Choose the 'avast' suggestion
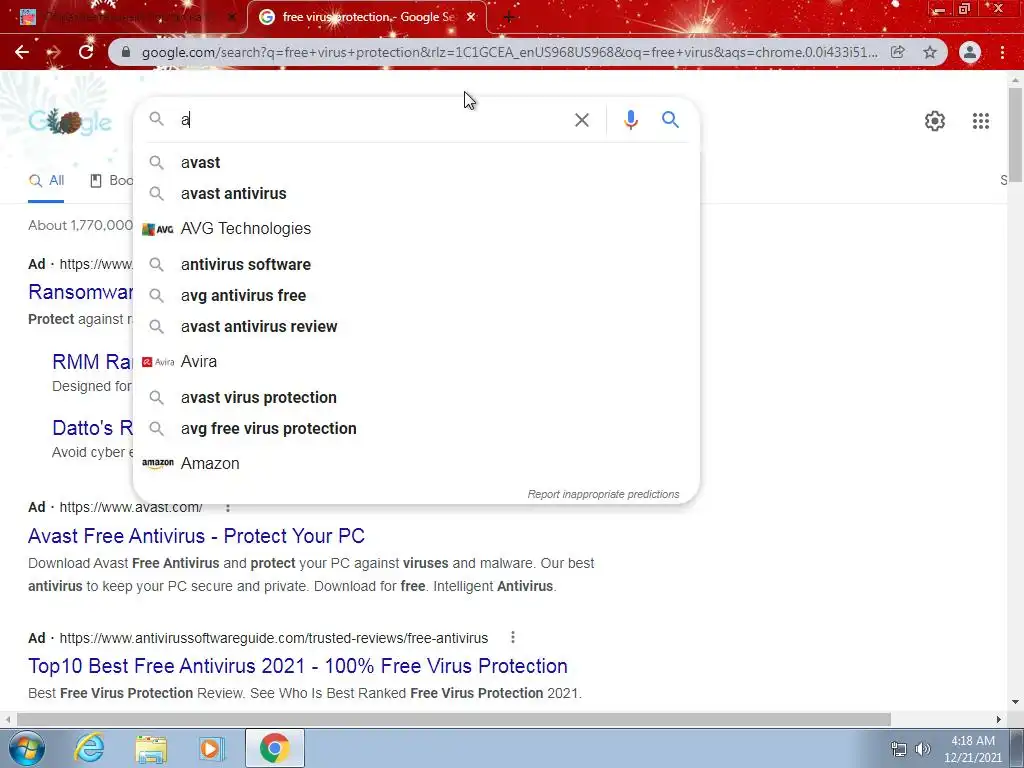The width and height of the screenshot is (1024, 768). click(416, 163)
